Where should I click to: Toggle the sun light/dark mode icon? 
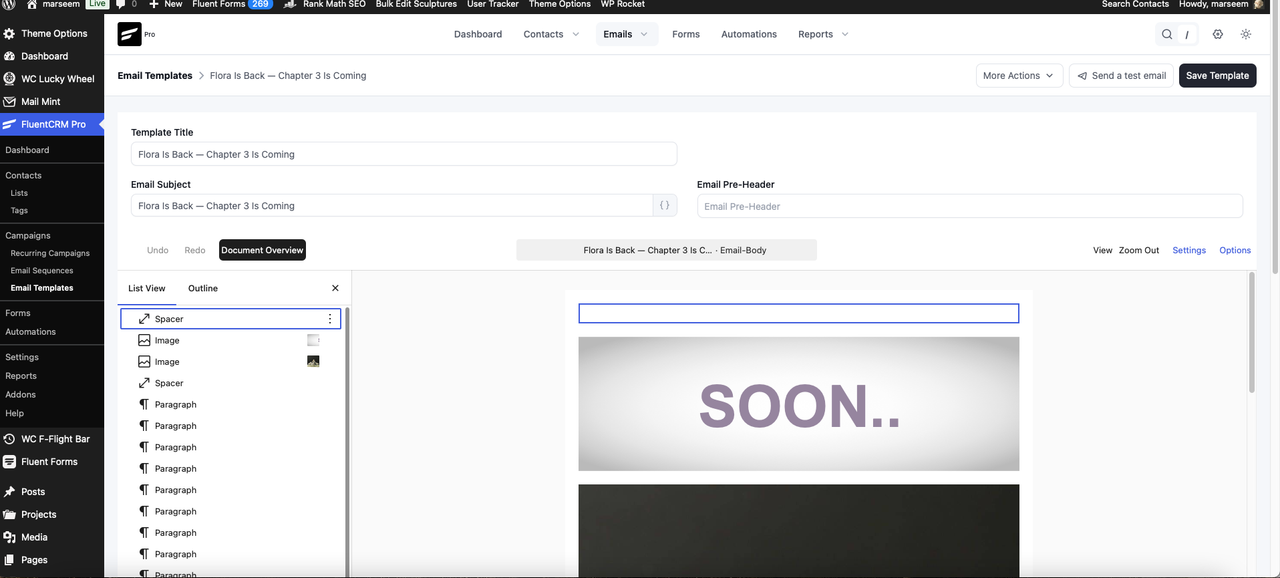point(1245,34)
